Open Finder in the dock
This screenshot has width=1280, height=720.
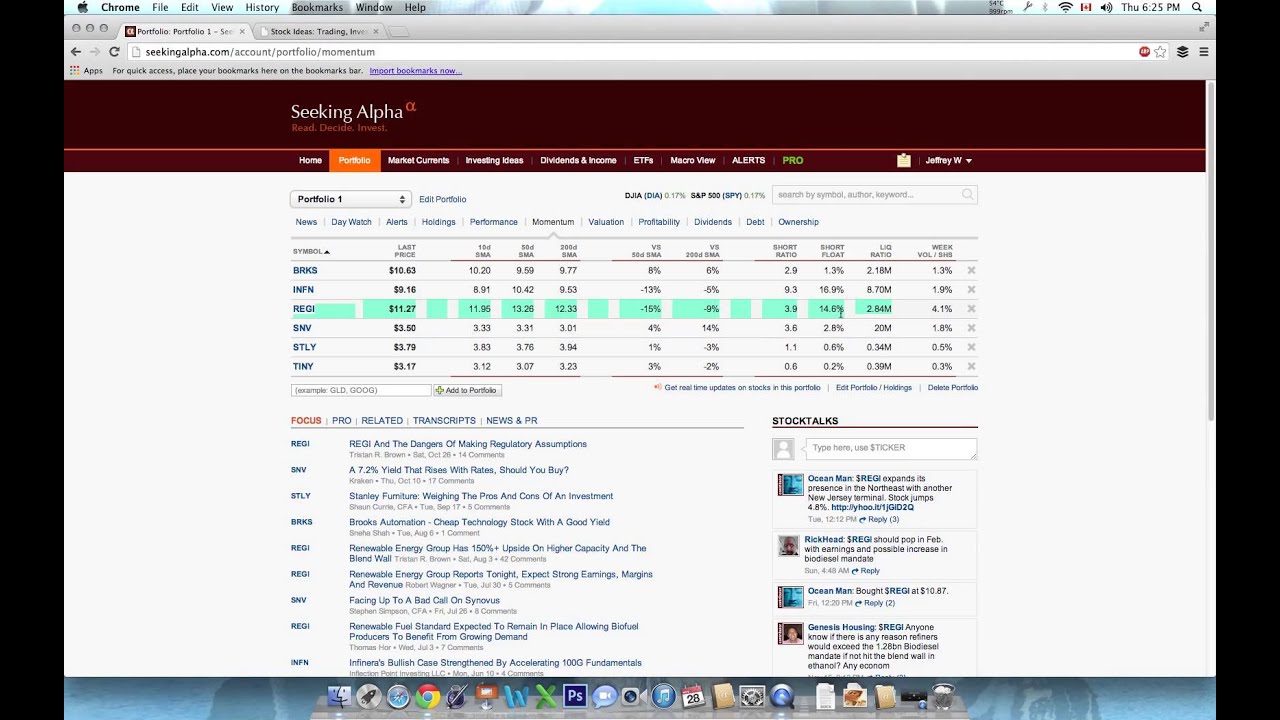click(x=339, y=696)
